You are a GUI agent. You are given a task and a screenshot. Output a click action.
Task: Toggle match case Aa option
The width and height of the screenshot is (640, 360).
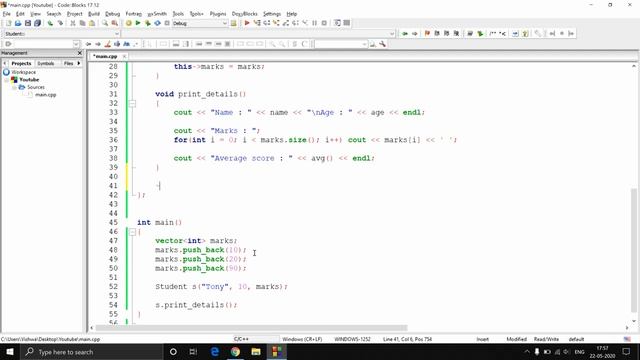[x=127, y=44]
